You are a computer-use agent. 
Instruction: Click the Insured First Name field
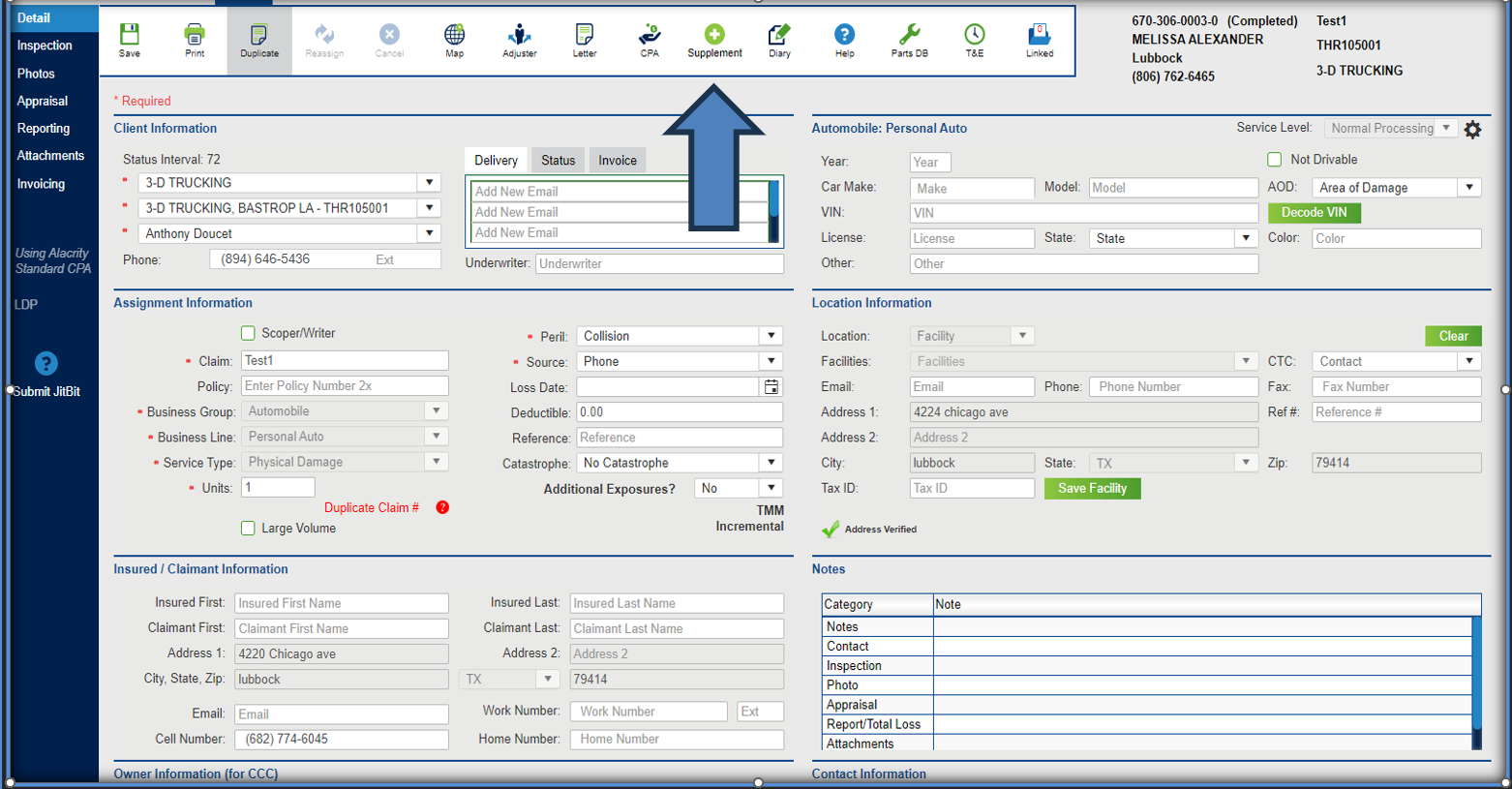click(342, 603)
